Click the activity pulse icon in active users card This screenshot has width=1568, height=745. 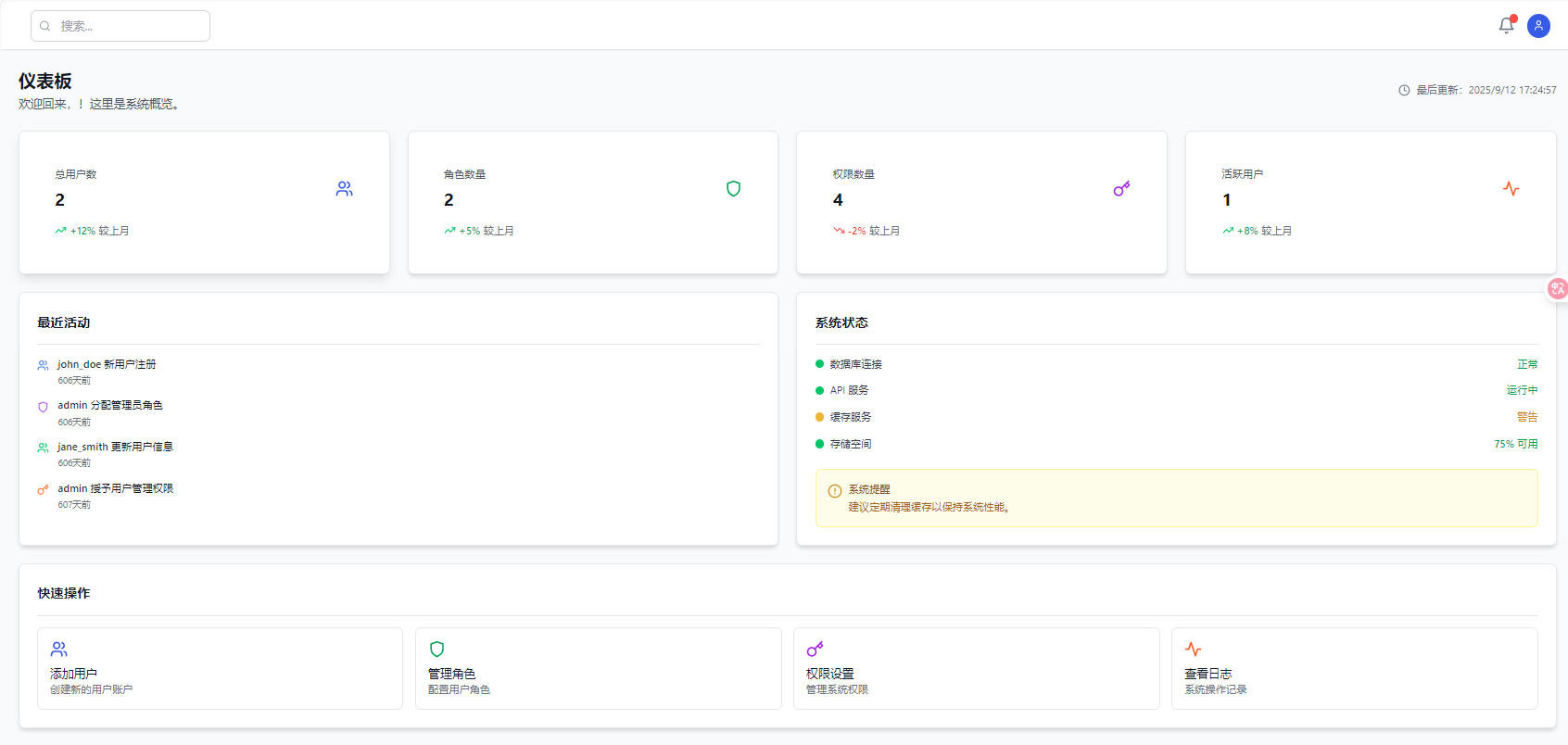point(1511,189)
